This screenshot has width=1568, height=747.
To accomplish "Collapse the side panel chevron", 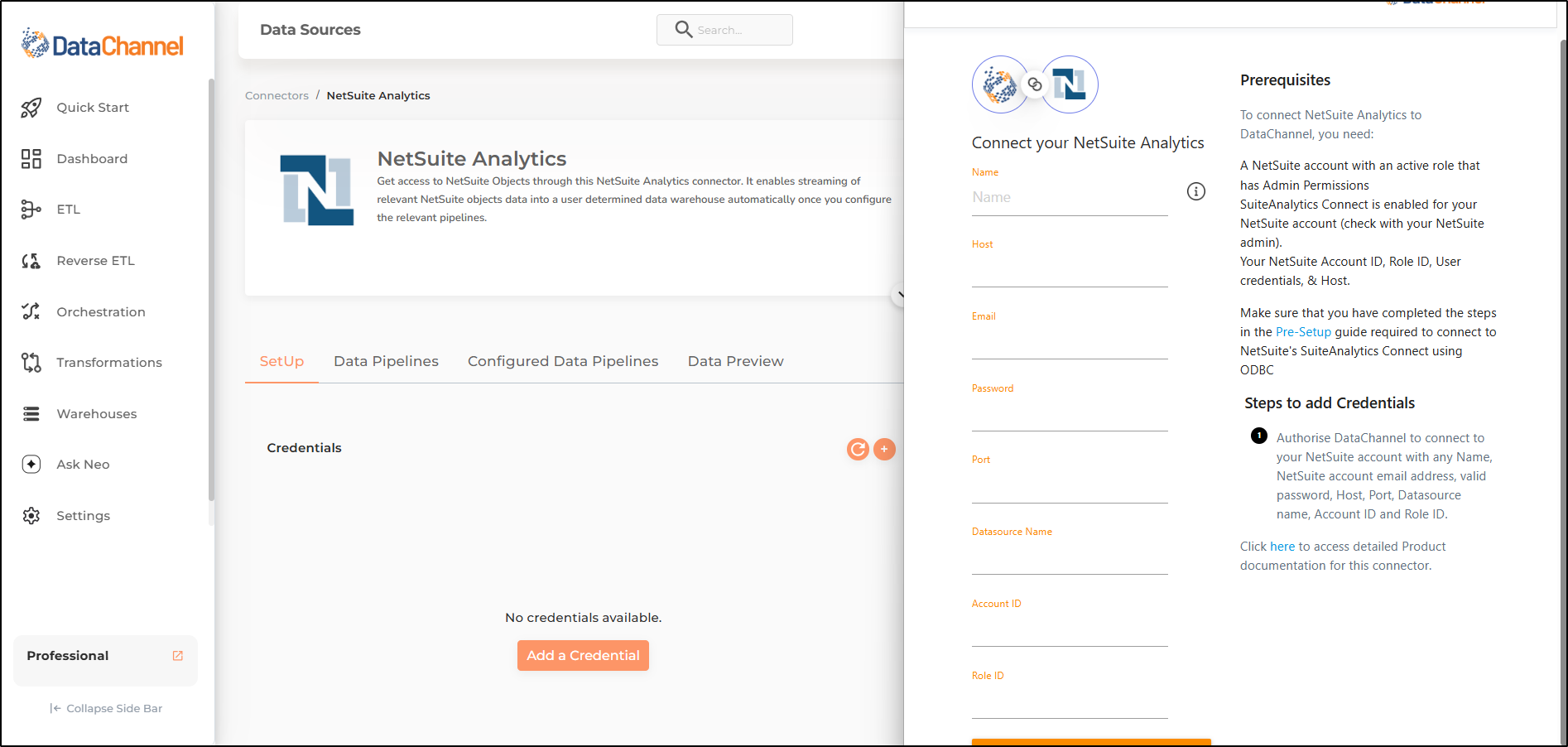I will tap(898, 295).
